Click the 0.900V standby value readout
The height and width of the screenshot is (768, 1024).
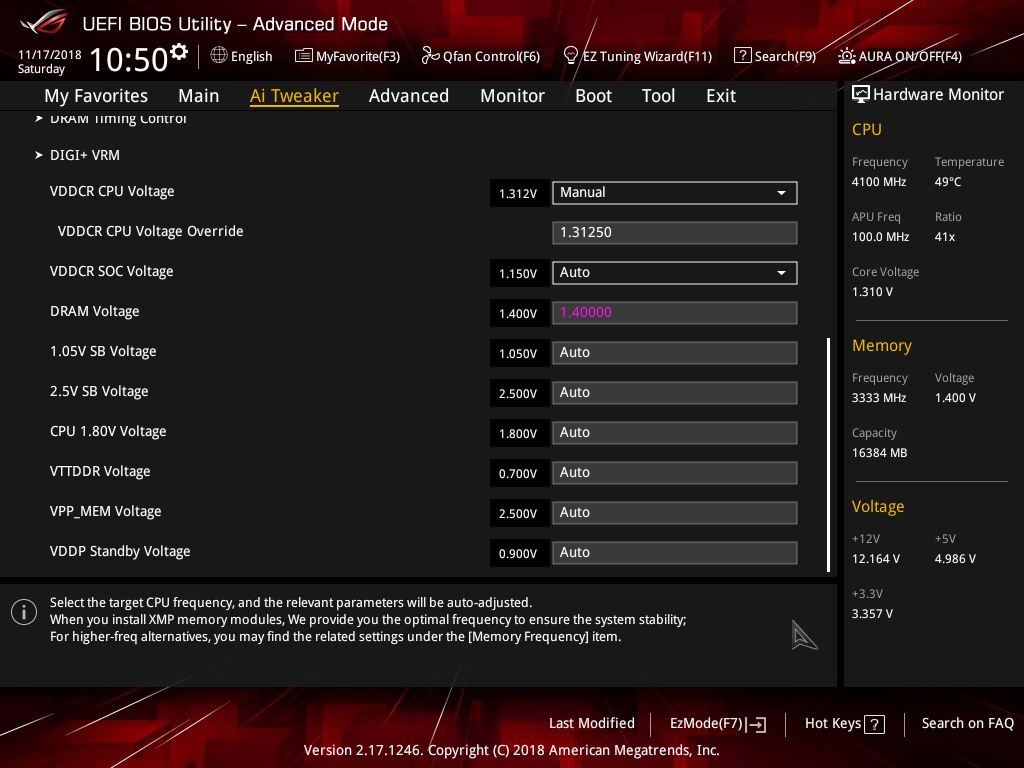tap(519, 553)
